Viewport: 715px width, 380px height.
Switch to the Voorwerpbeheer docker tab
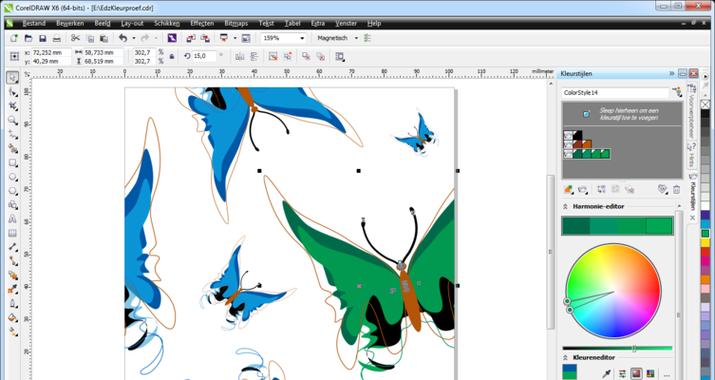point(692,111)
